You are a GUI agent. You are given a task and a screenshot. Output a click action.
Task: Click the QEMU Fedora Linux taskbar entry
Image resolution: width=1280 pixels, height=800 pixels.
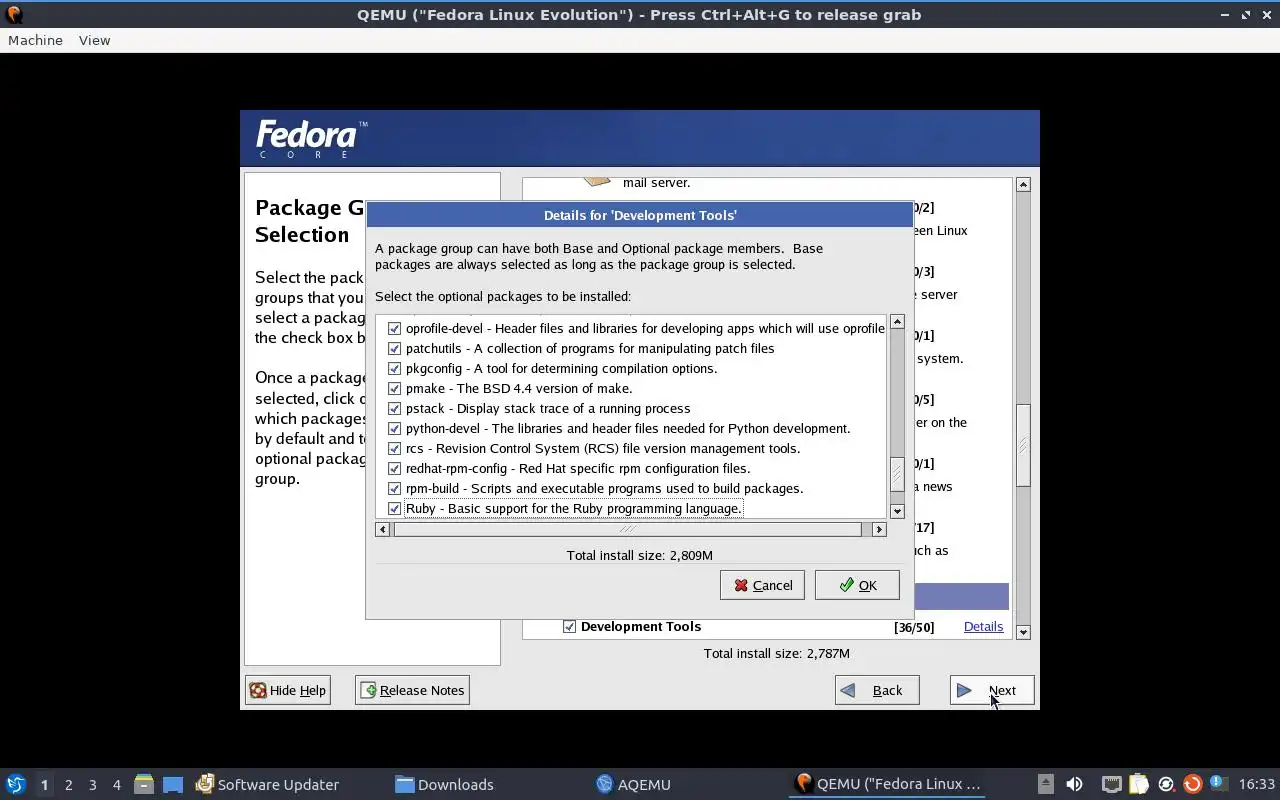[x=888, y=784]
